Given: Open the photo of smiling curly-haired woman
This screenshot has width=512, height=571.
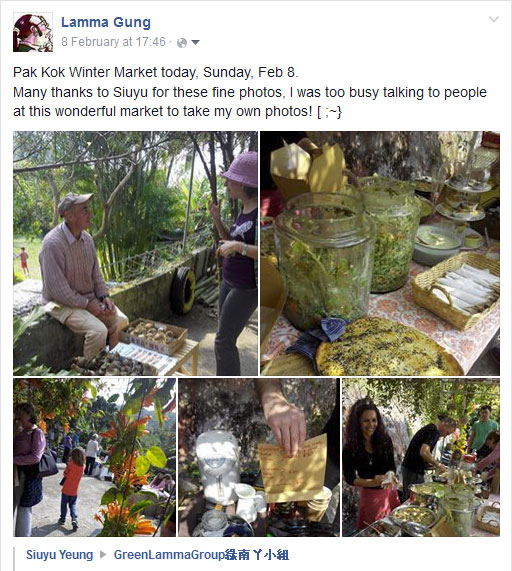Looking at the screenshot, I should [x=421, y=457].
